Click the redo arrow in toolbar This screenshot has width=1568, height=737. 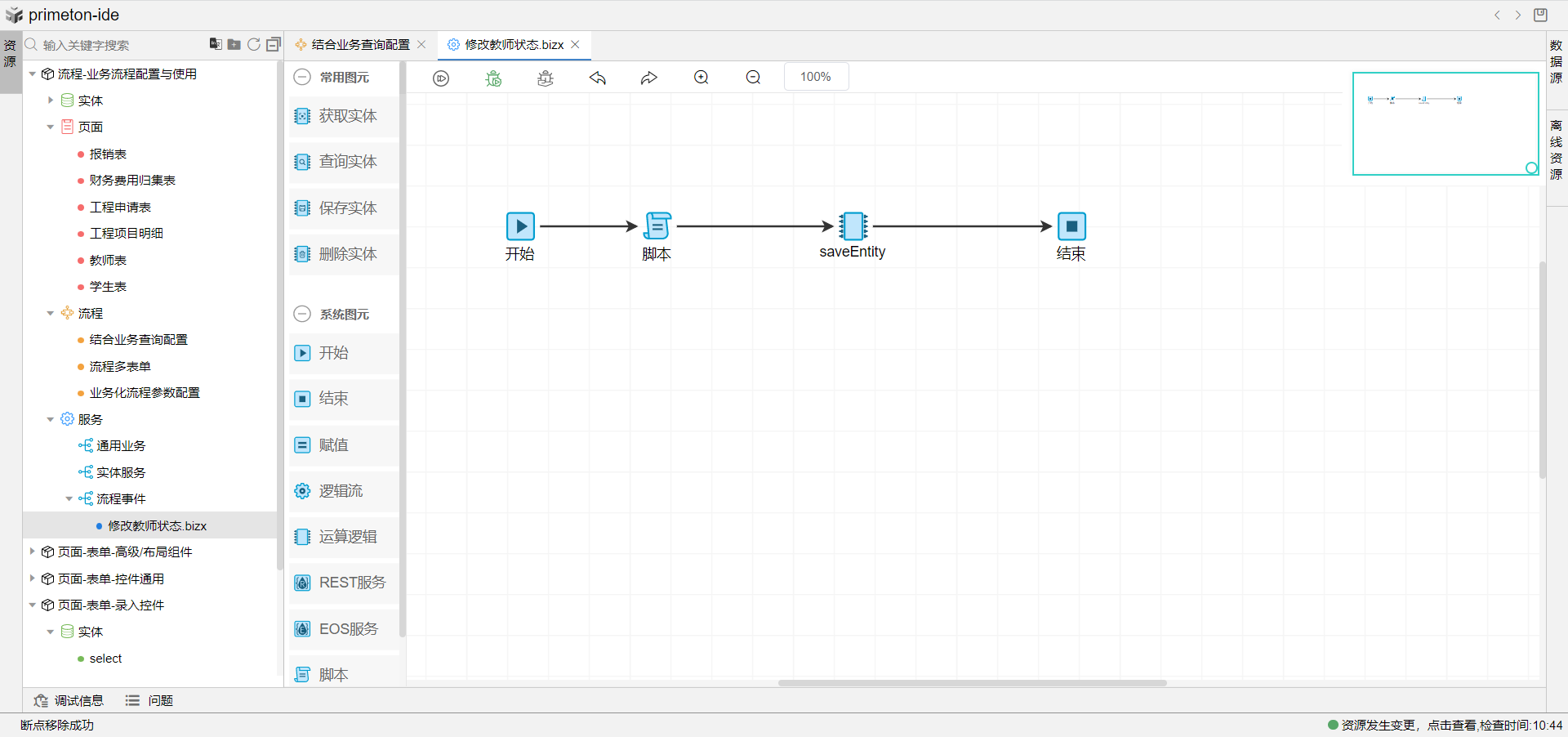pos(649,78)
